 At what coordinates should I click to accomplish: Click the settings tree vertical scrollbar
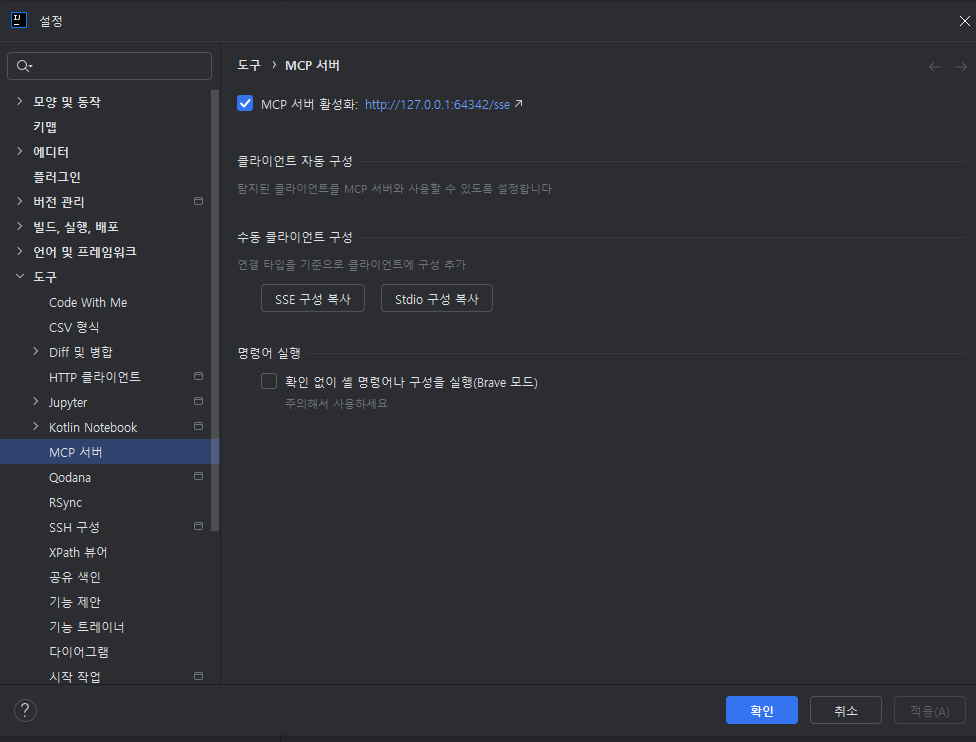(x=215, y=310)
